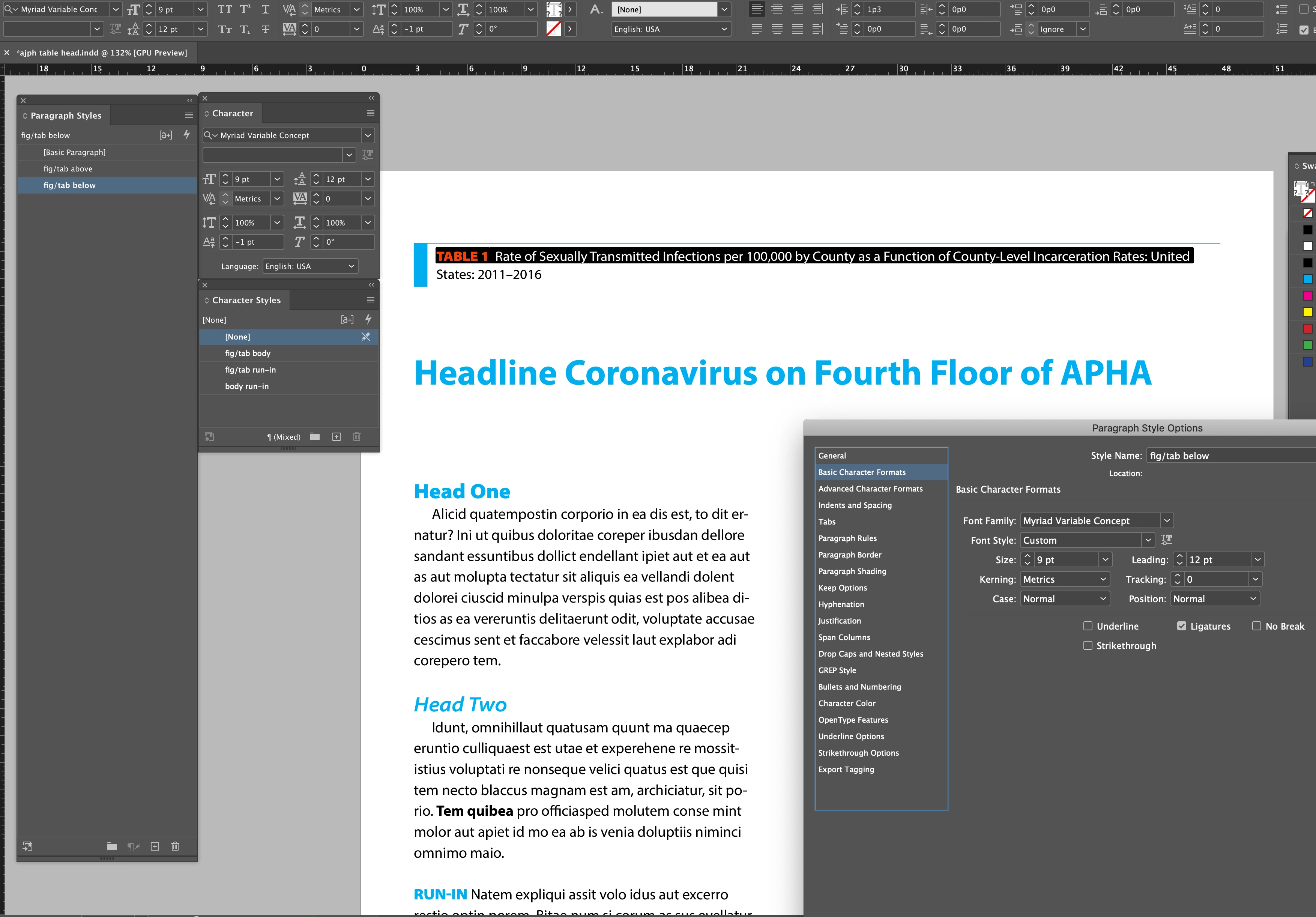The width and height of the screenshot is (1316, 917).
Task: Click the bulleted list icon
Action: tap(1282, 9)
